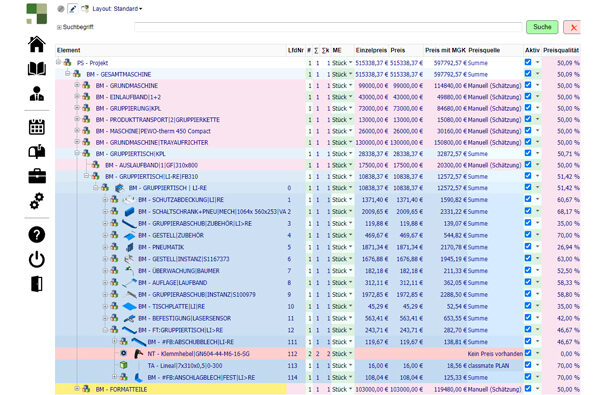Click the green squares application logo

tap(37, 14)
